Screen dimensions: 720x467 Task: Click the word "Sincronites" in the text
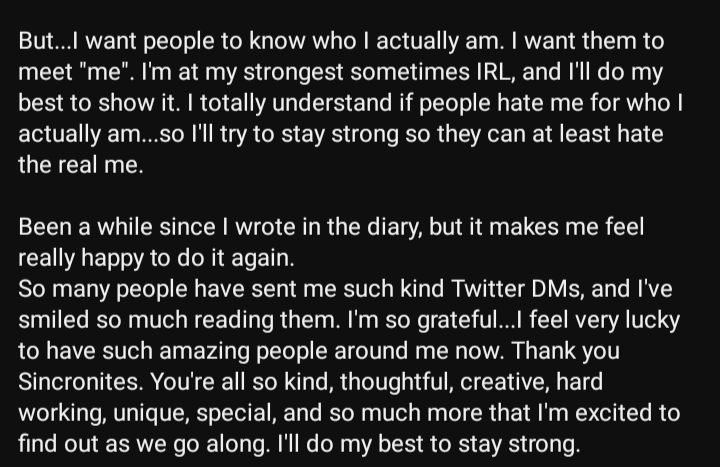tap(78, 382)
